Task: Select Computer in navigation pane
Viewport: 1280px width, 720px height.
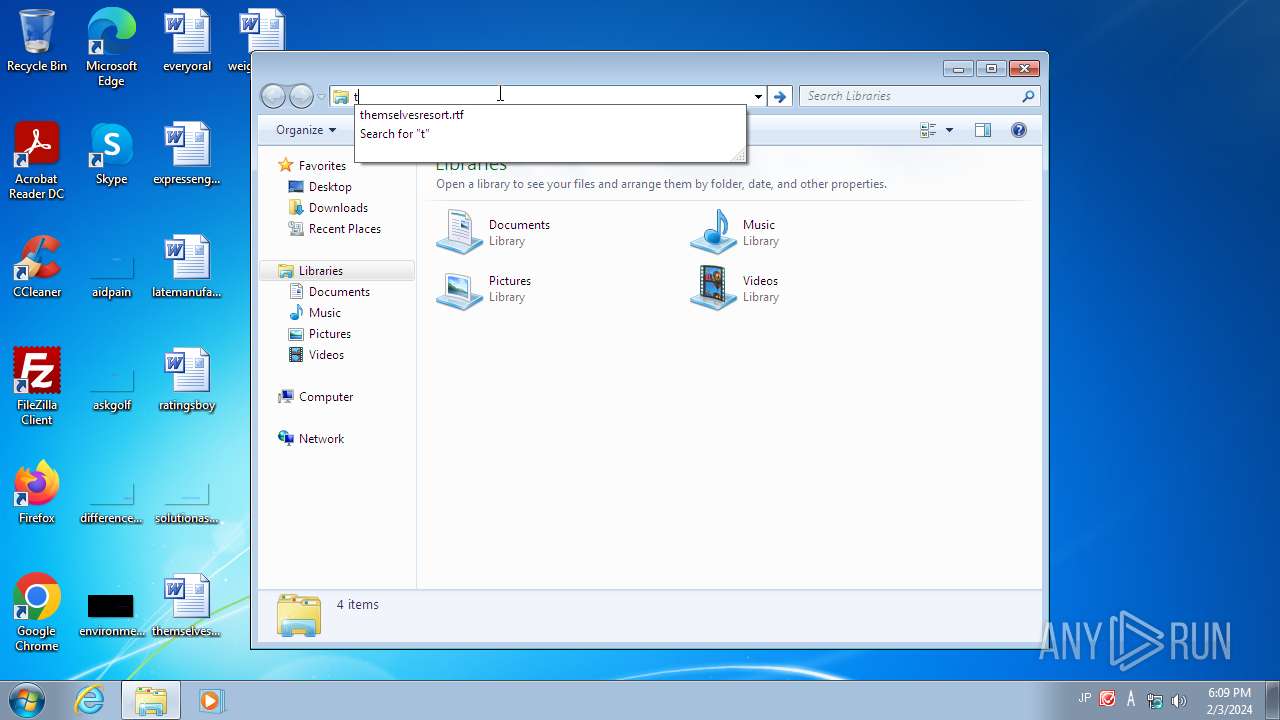Action: point(326,397)
